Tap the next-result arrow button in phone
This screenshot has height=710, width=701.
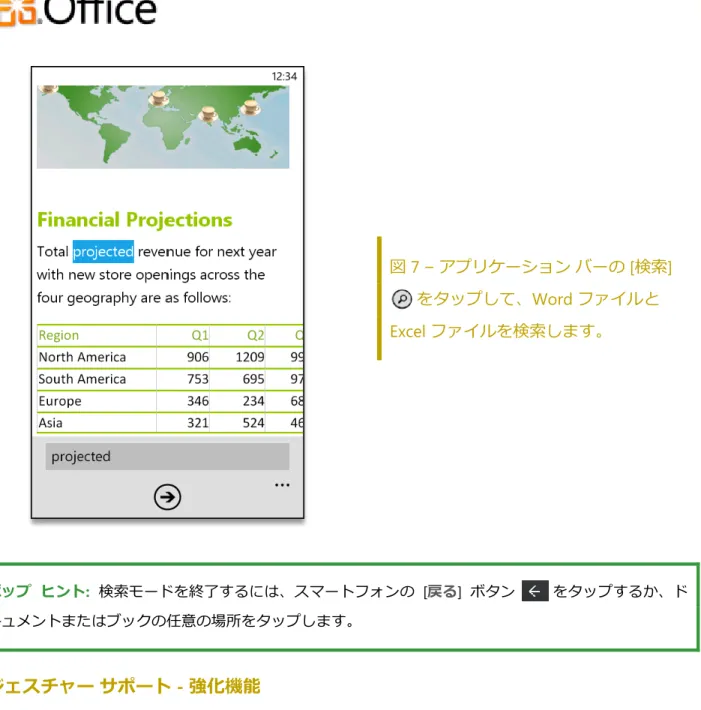167,497
